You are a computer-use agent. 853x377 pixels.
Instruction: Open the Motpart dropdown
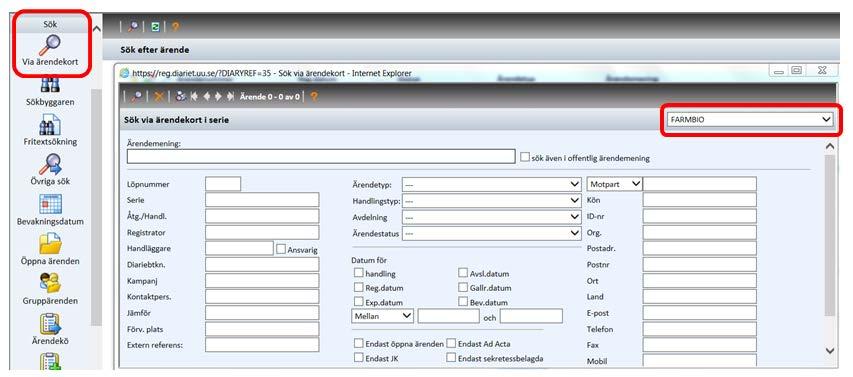click(x=615, y=184)
